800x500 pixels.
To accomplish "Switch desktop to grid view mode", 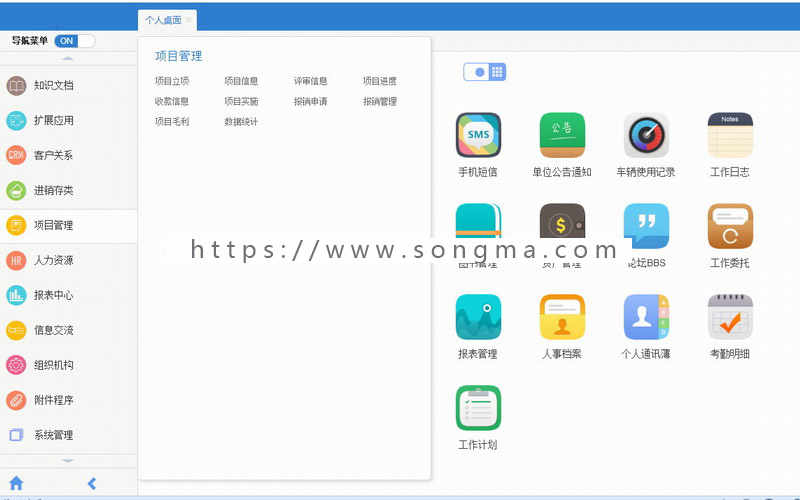I will tap(497, 72).
